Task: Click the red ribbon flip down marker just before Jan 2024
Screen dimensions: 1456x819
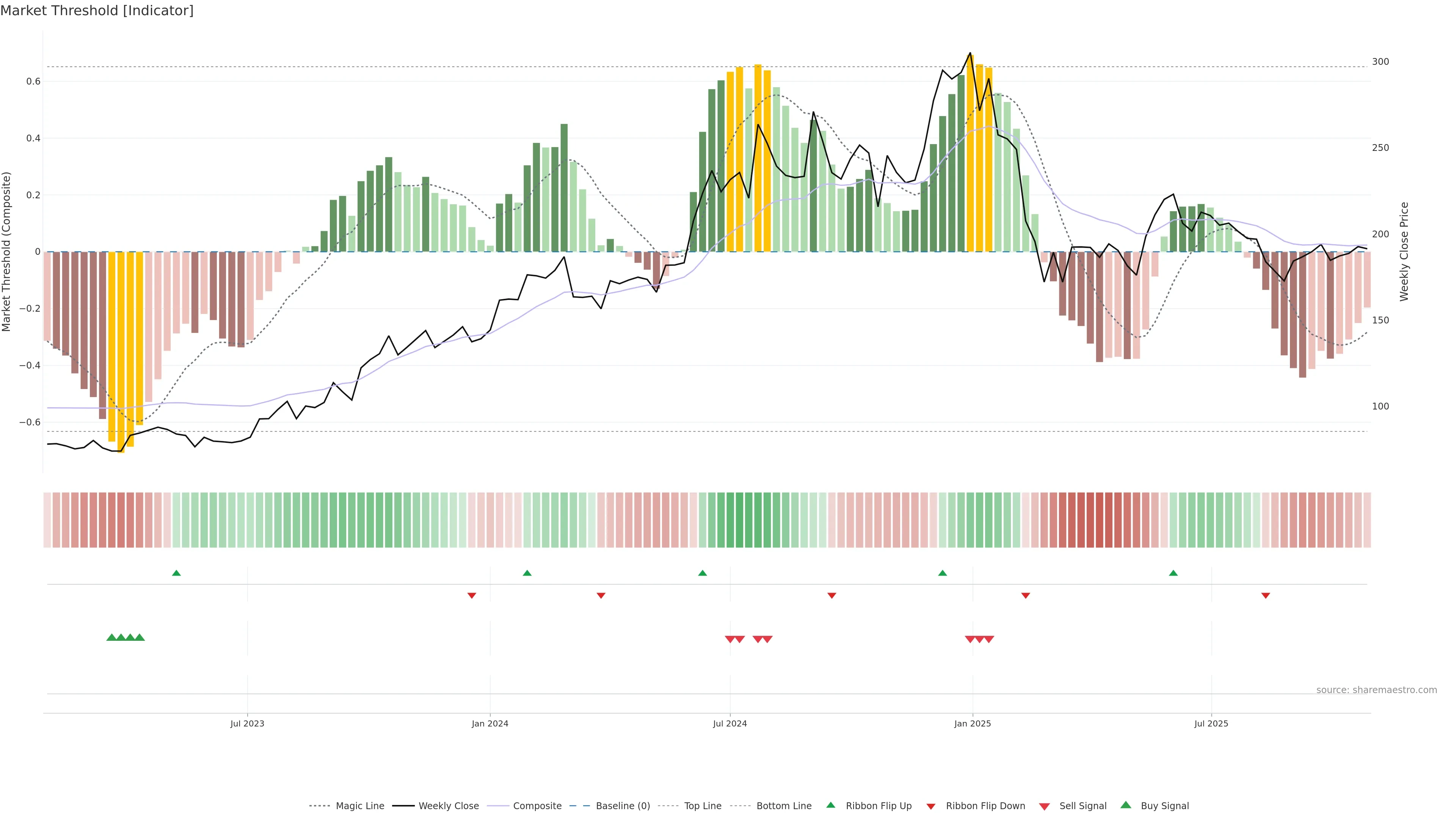Action: pos(472,595)
